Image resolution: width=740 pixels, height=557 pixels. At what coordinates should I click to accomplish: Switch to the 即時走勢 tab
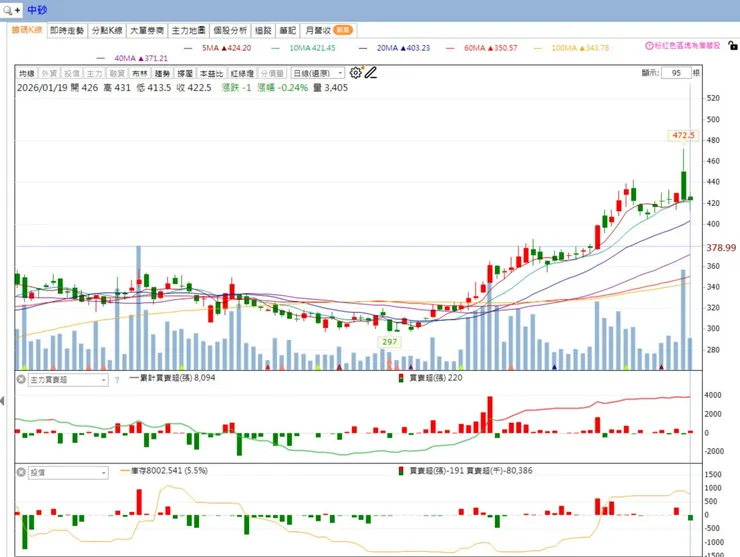[67, 30]
